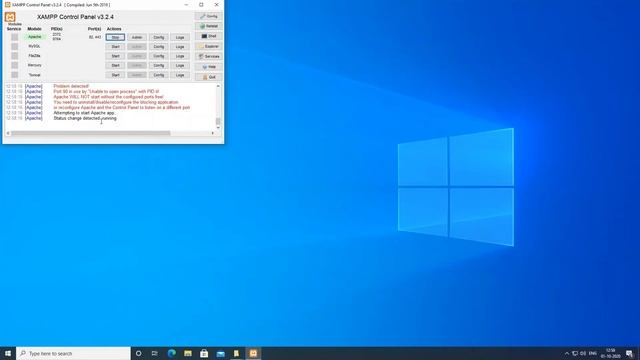Open volume tray icon

583,353
